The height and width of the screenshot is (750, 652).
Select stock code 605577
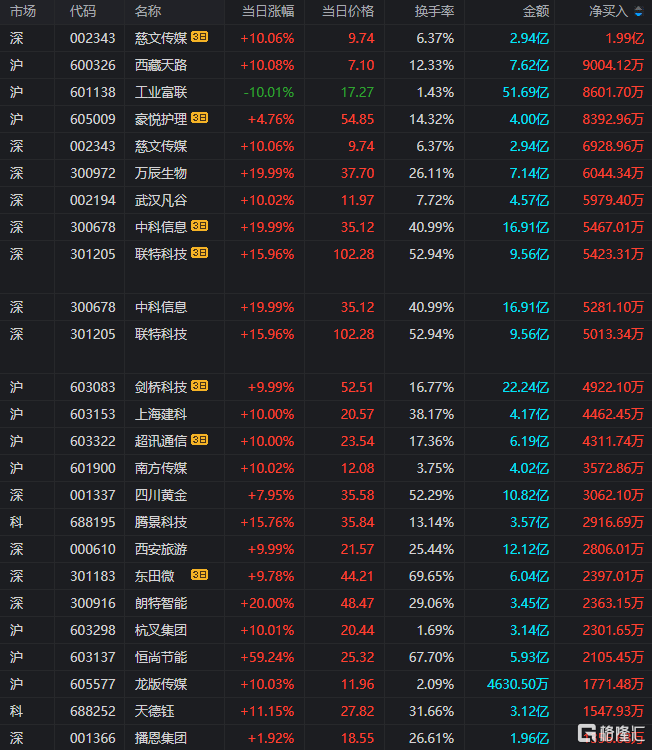(x=93, y=684)
